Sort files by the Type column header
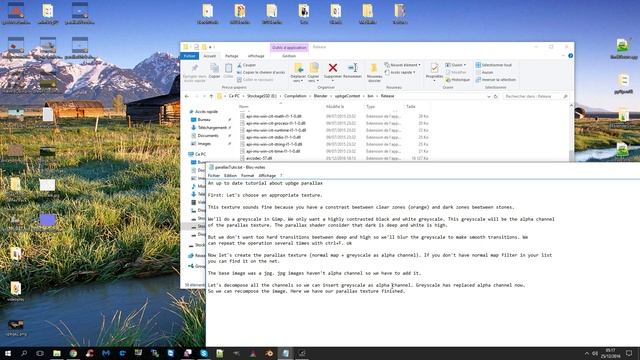Viewport: 640px width, 360px height. click(371, 107)
